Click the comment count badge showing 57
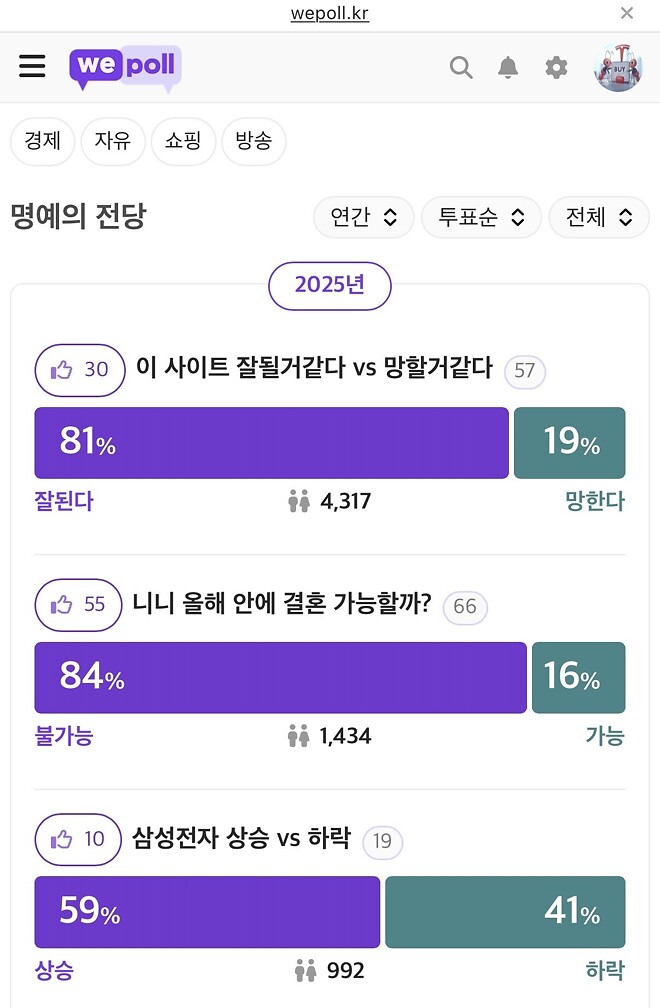 [x=524, y=372]
